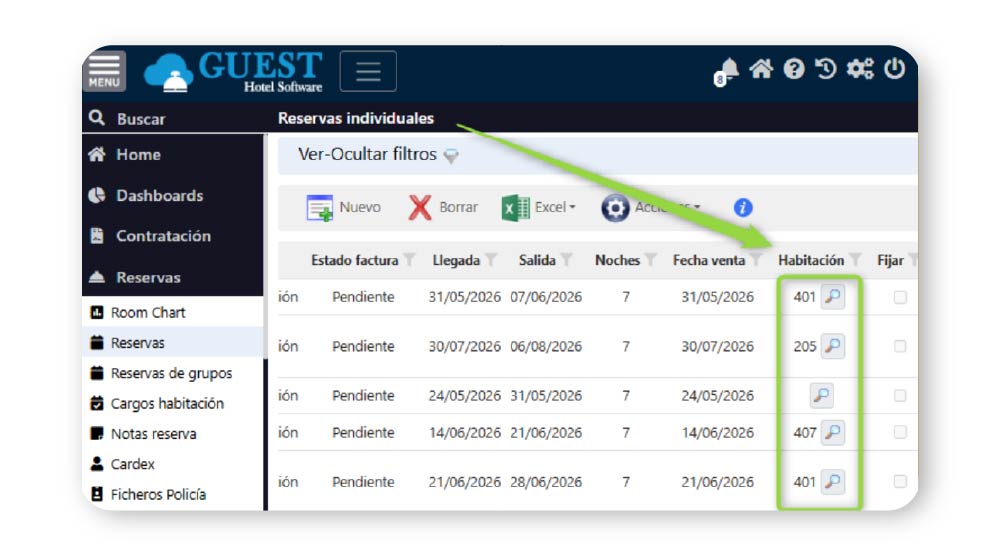Image resolution: width=1000 pixels, height=559 pixels.
Task: Click the history clock icon in header
Action: pos(826,69)
